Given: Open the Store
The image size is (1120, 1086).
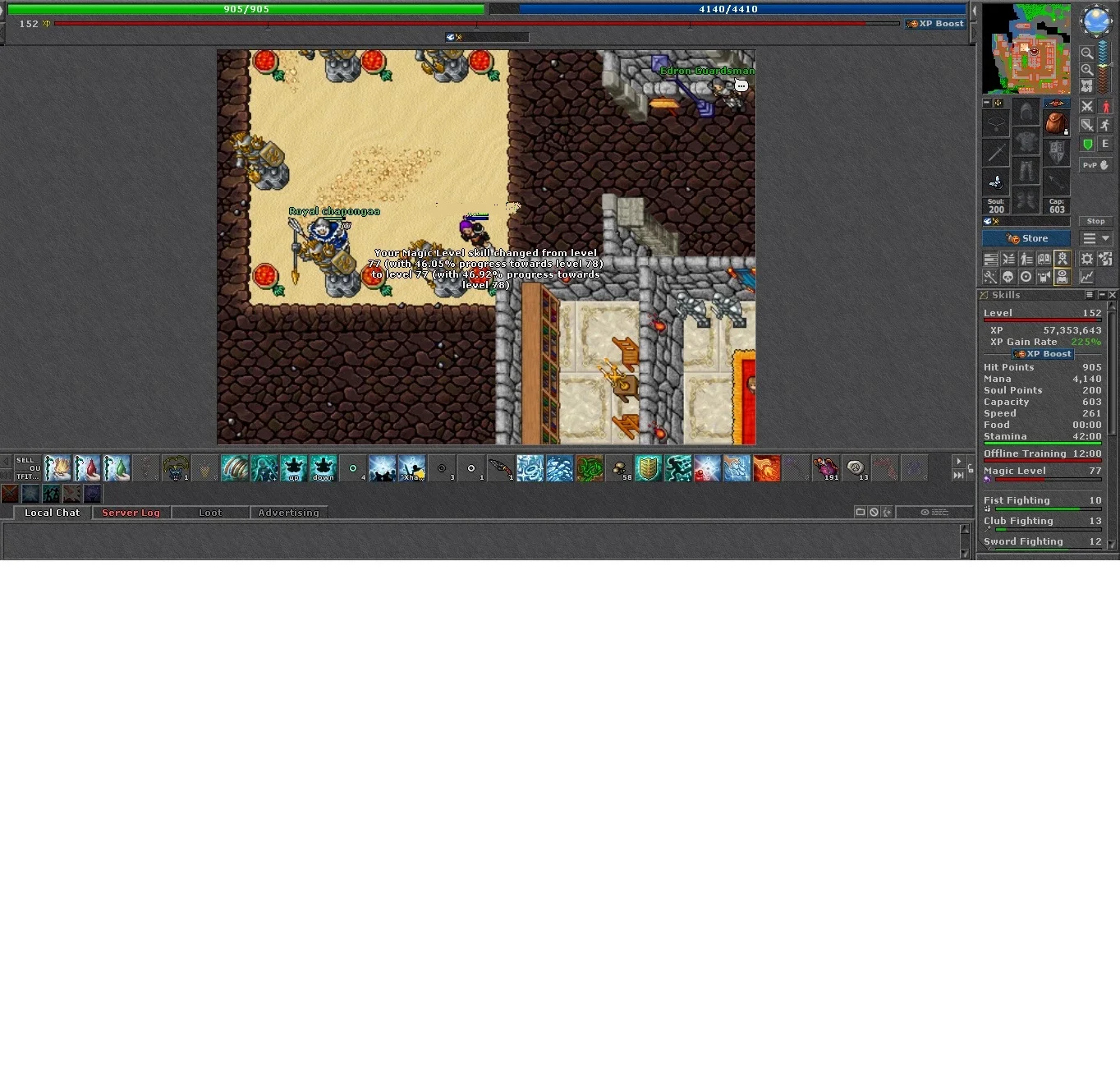Looking at the screenshot, I should (x=1026, y=238).
